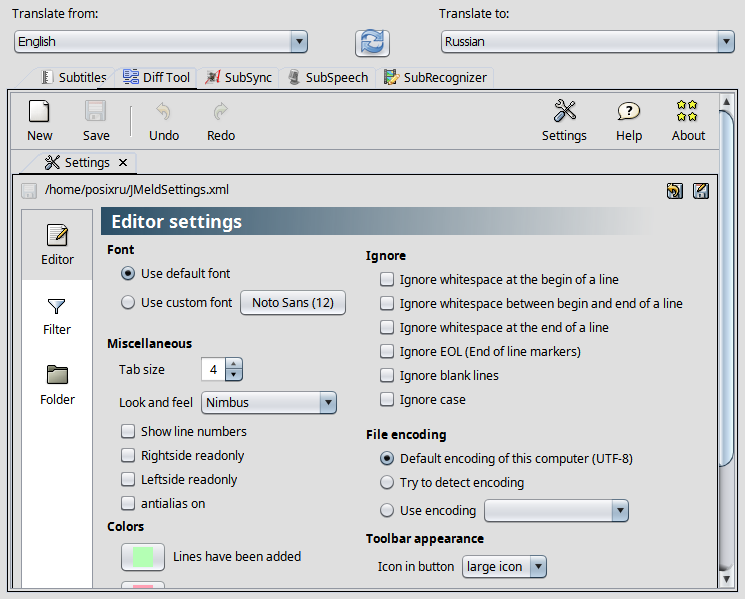This screenshot has width=745, height=599.
Task: Enable Rightside readonly checkbox
Action: click(128, 456)
